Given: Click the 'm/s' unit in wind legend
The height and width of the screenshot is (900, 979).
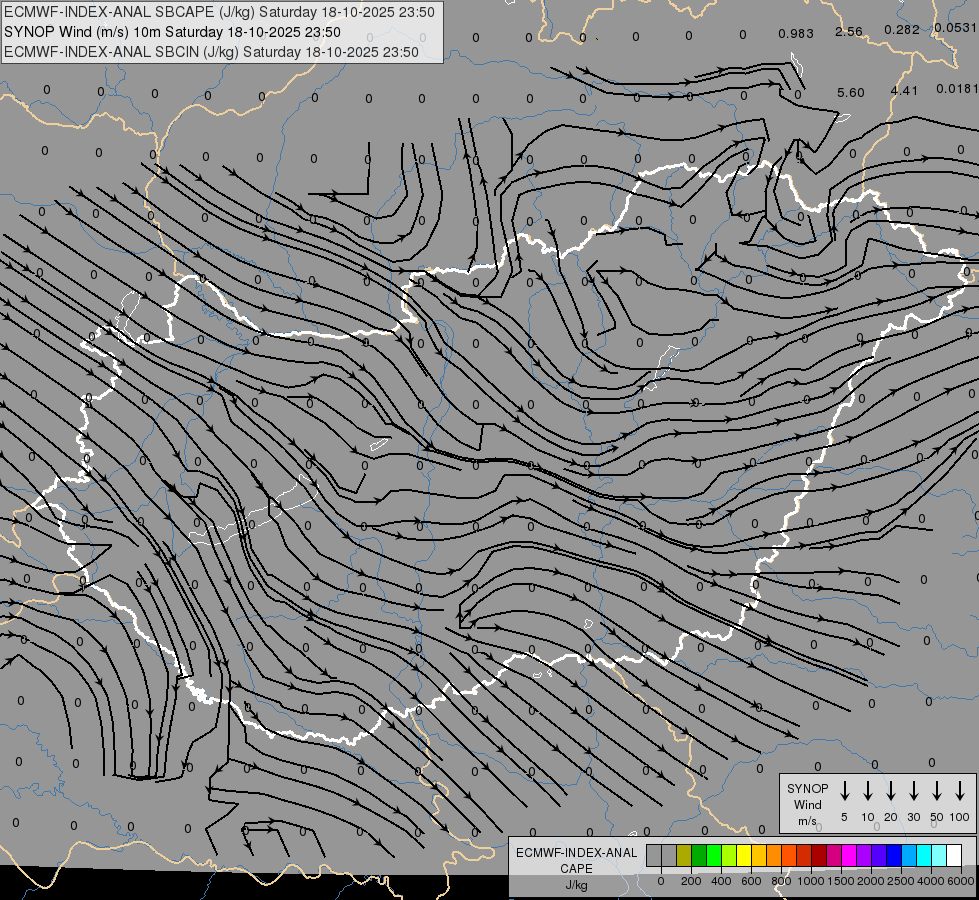Looking at the screenshot, I should click(x=807, y=821).
